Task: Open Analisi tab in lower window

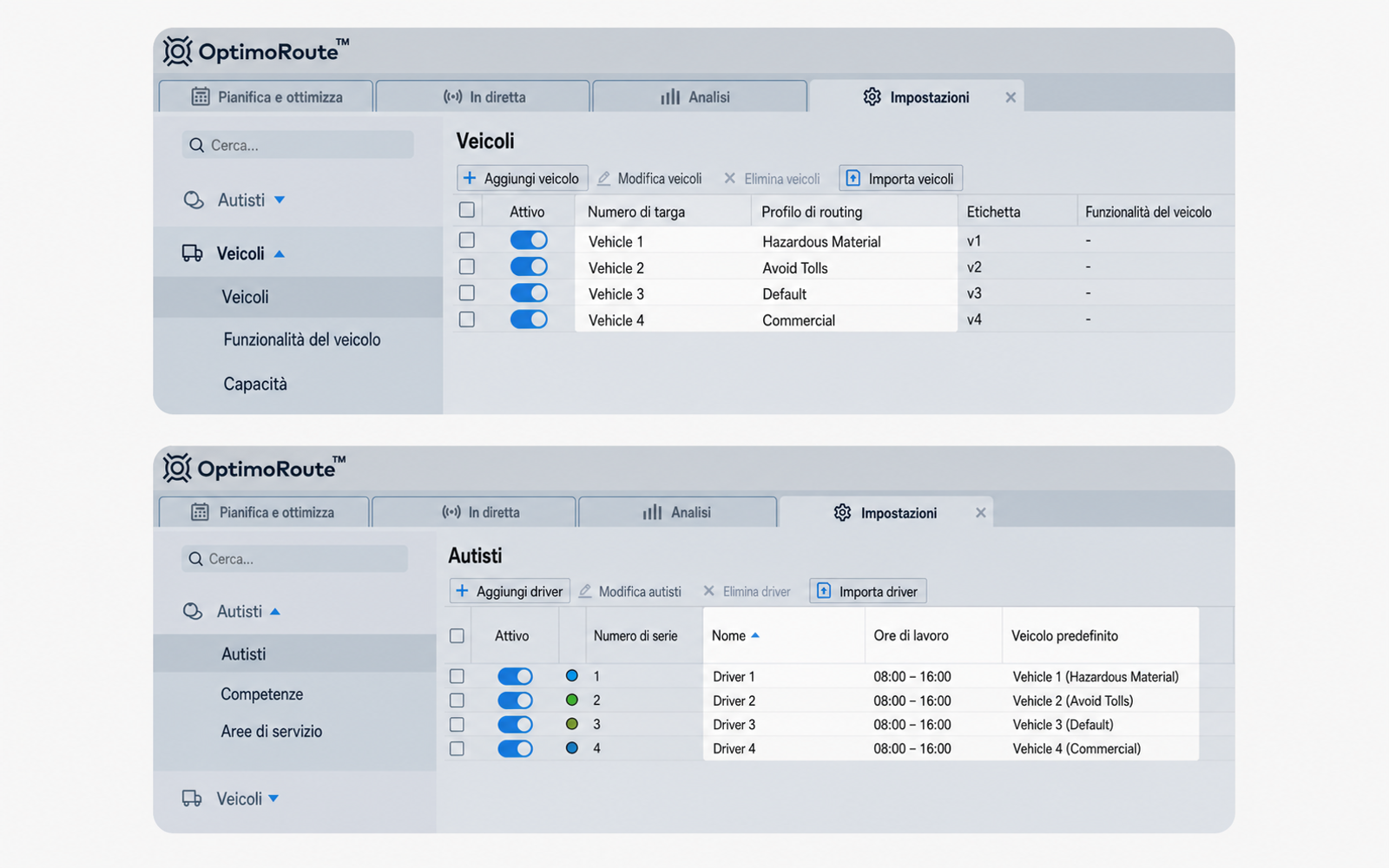Action: click(677, 512)
